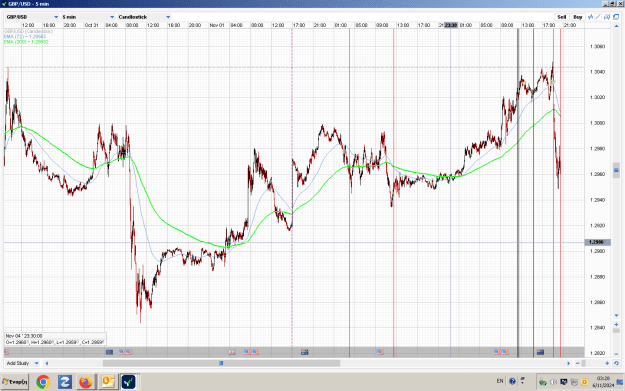Screen dimensions: 625x391
Task: Click the network monitor tray icon
Action: pos(564,382)
